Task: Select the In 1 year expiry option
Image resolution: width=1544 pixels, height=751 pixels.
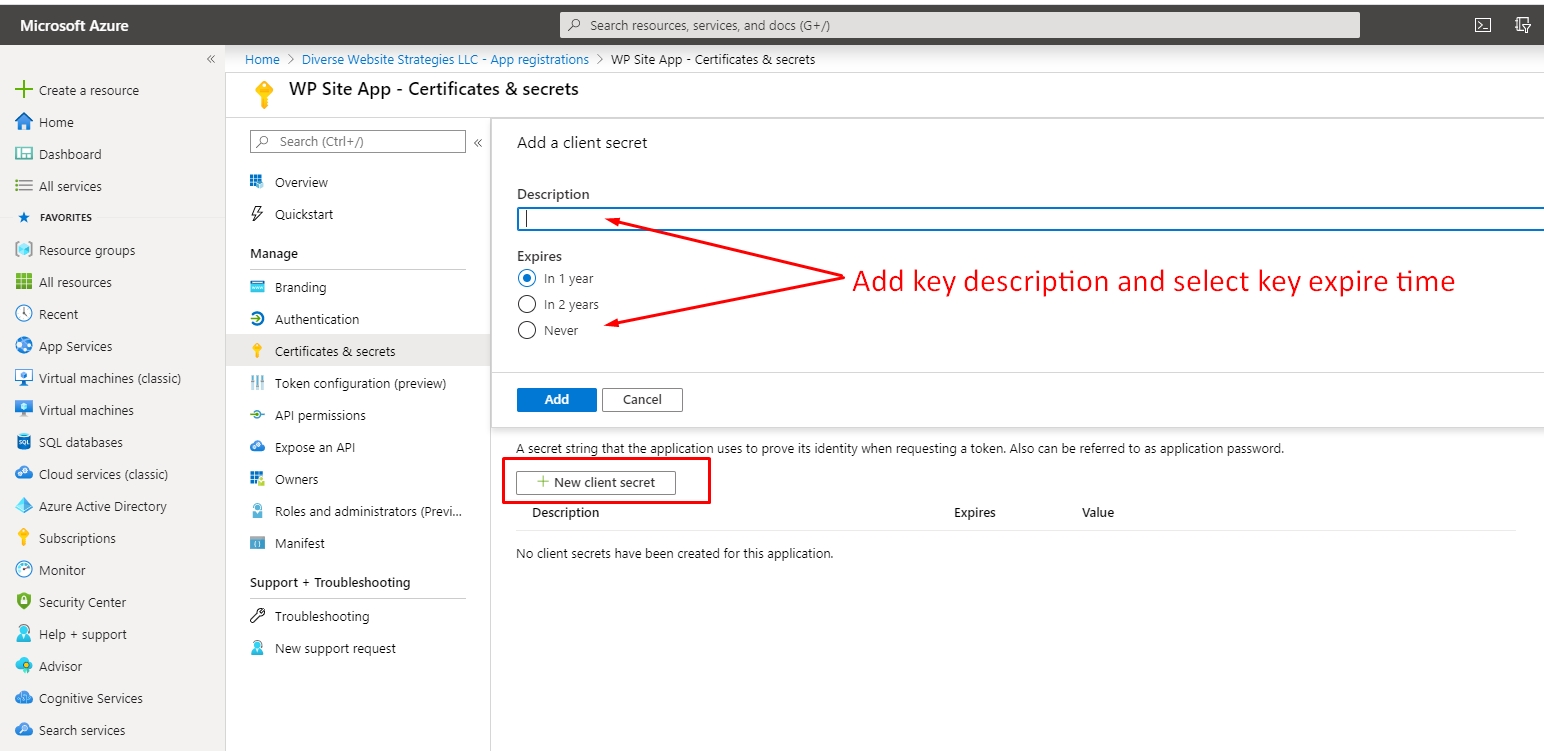Action: pos(527,278)
